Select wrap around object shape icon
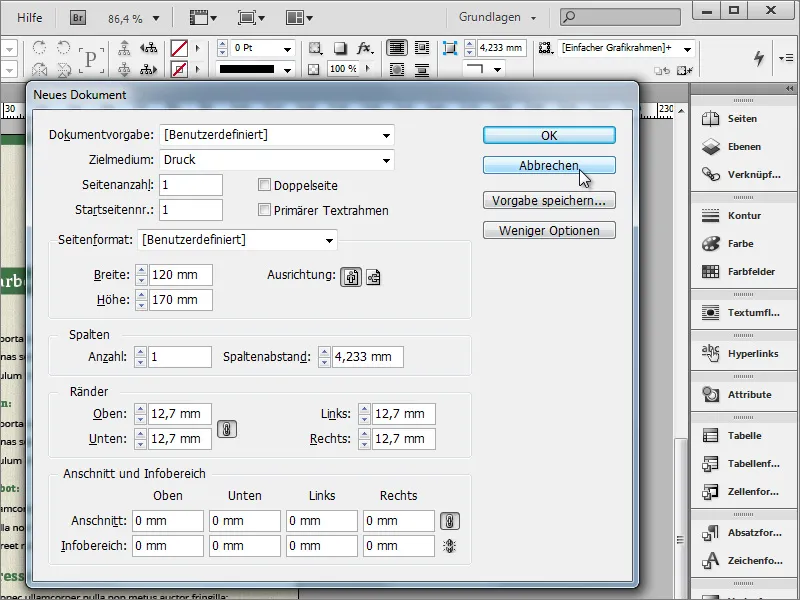Viewport: 800px width, 600px height. click(x=396, y=69)
